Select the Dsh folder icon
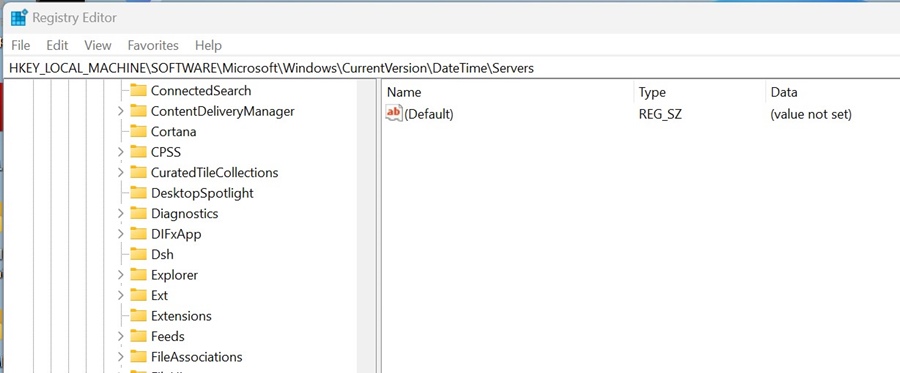The image size is (900, 373). [138, 254]
